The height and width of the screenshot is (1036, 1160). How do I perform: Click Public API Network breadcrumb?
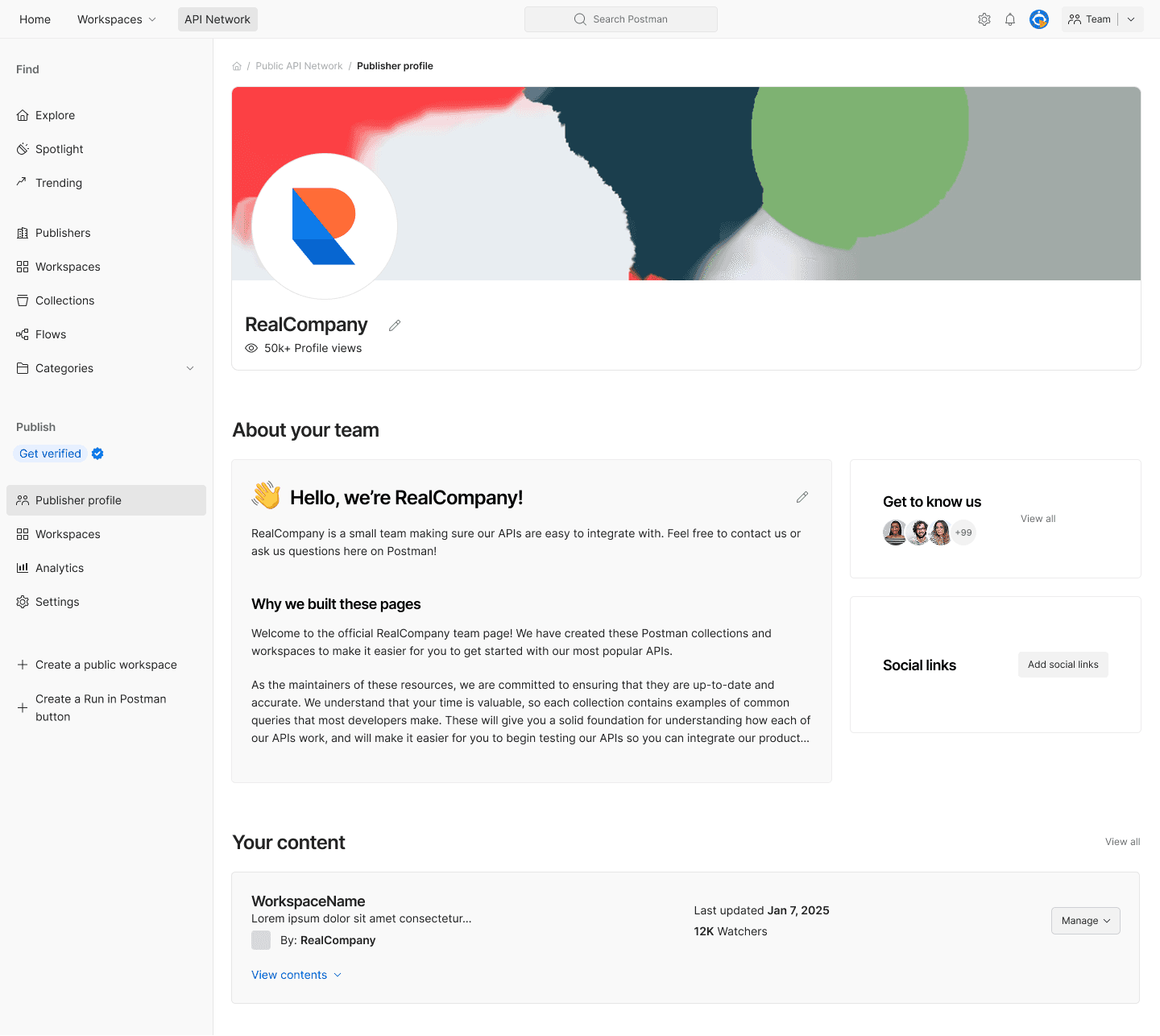(299, 66)
